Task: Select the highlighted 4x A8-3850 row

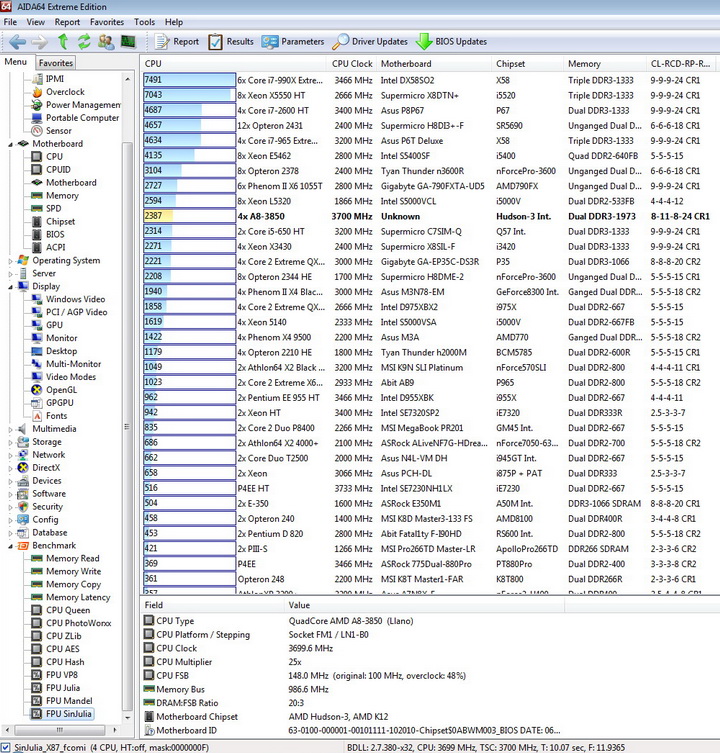Action: click(430, 216)
